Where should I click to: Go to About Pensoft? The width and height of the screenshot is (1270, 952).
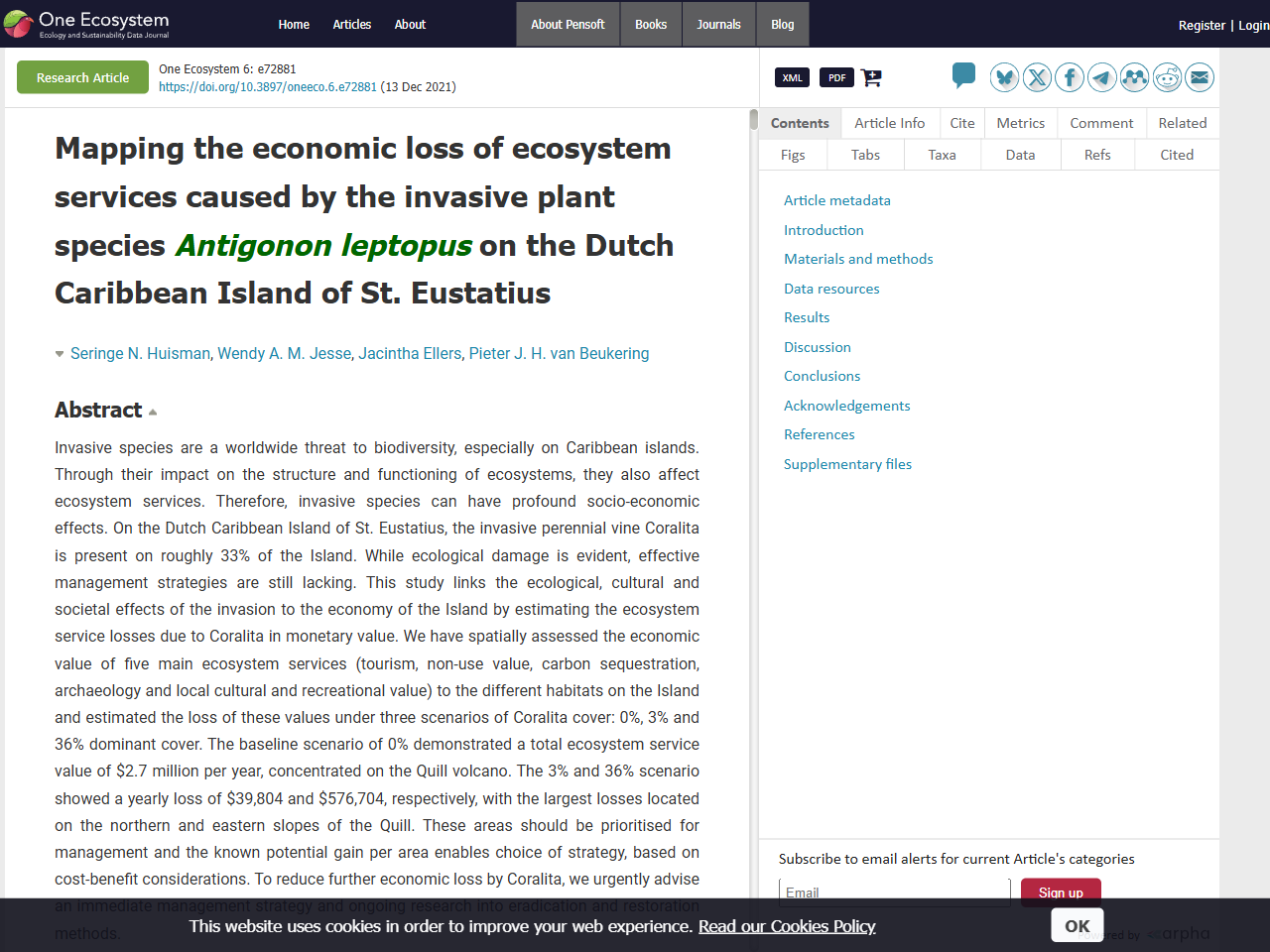click(568, 24)
